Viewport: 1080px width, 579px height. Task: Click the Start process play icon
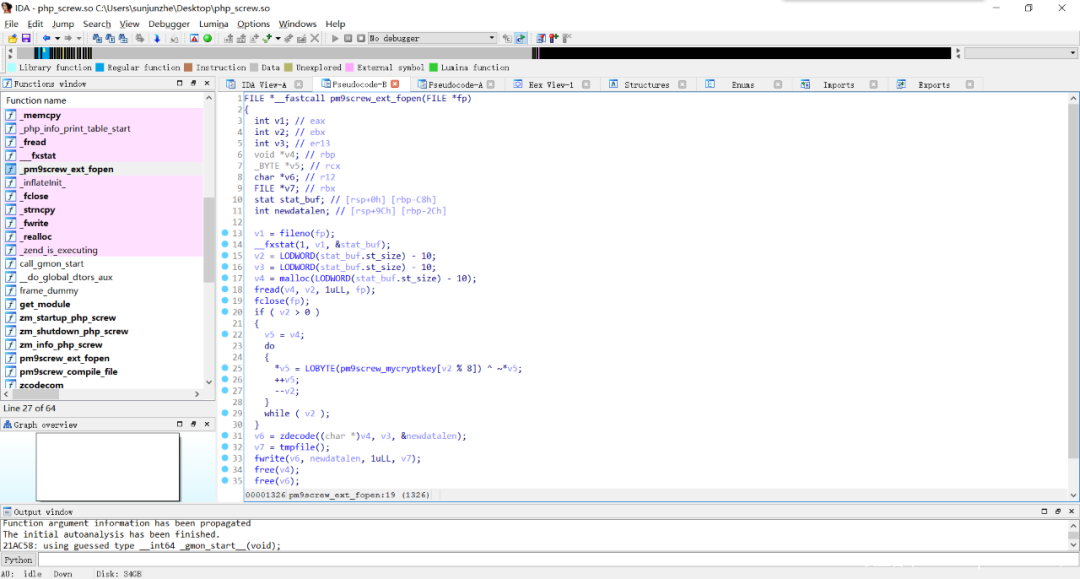coord(335,38)
